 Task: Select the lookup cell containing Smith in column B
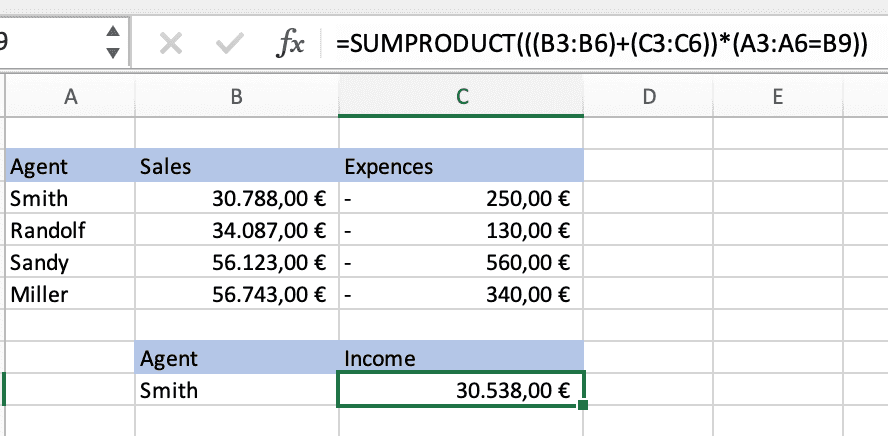click(x=236, y=390)
